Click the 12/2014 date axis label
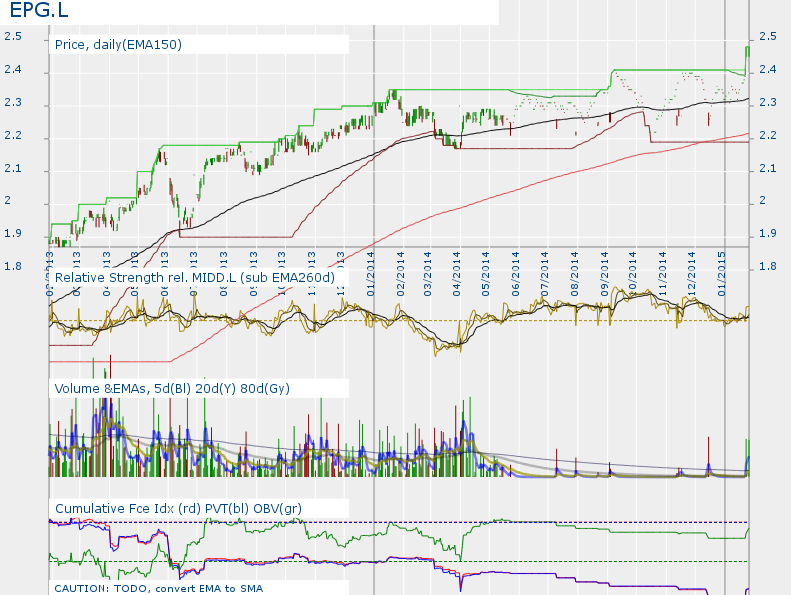 click(x=692, y=274)
